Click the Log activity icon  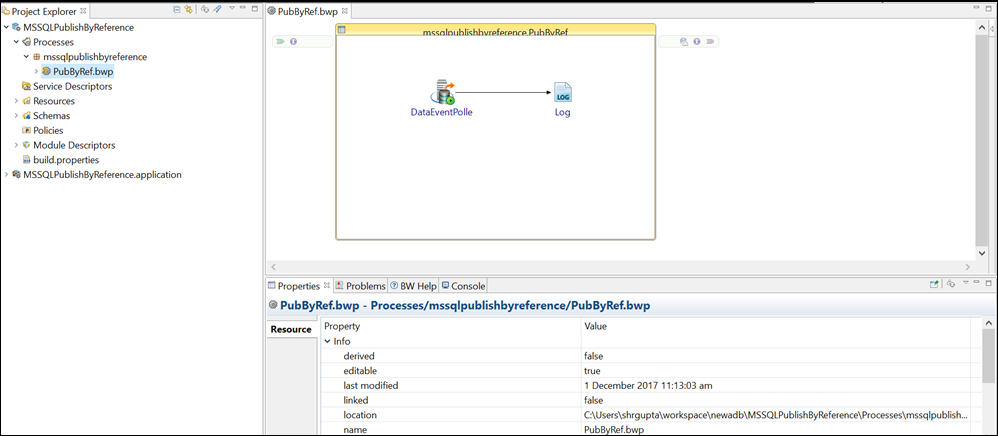563,93
